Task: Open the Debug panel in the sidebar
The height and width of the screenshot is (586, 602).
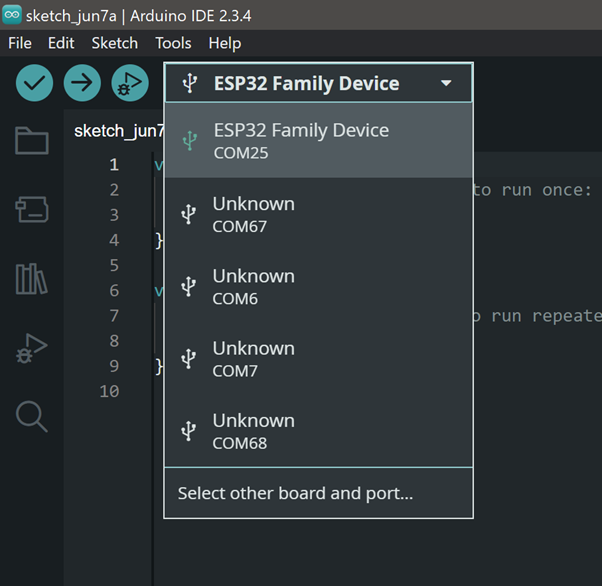Action: pyautogui.click(x=32, y=348)
